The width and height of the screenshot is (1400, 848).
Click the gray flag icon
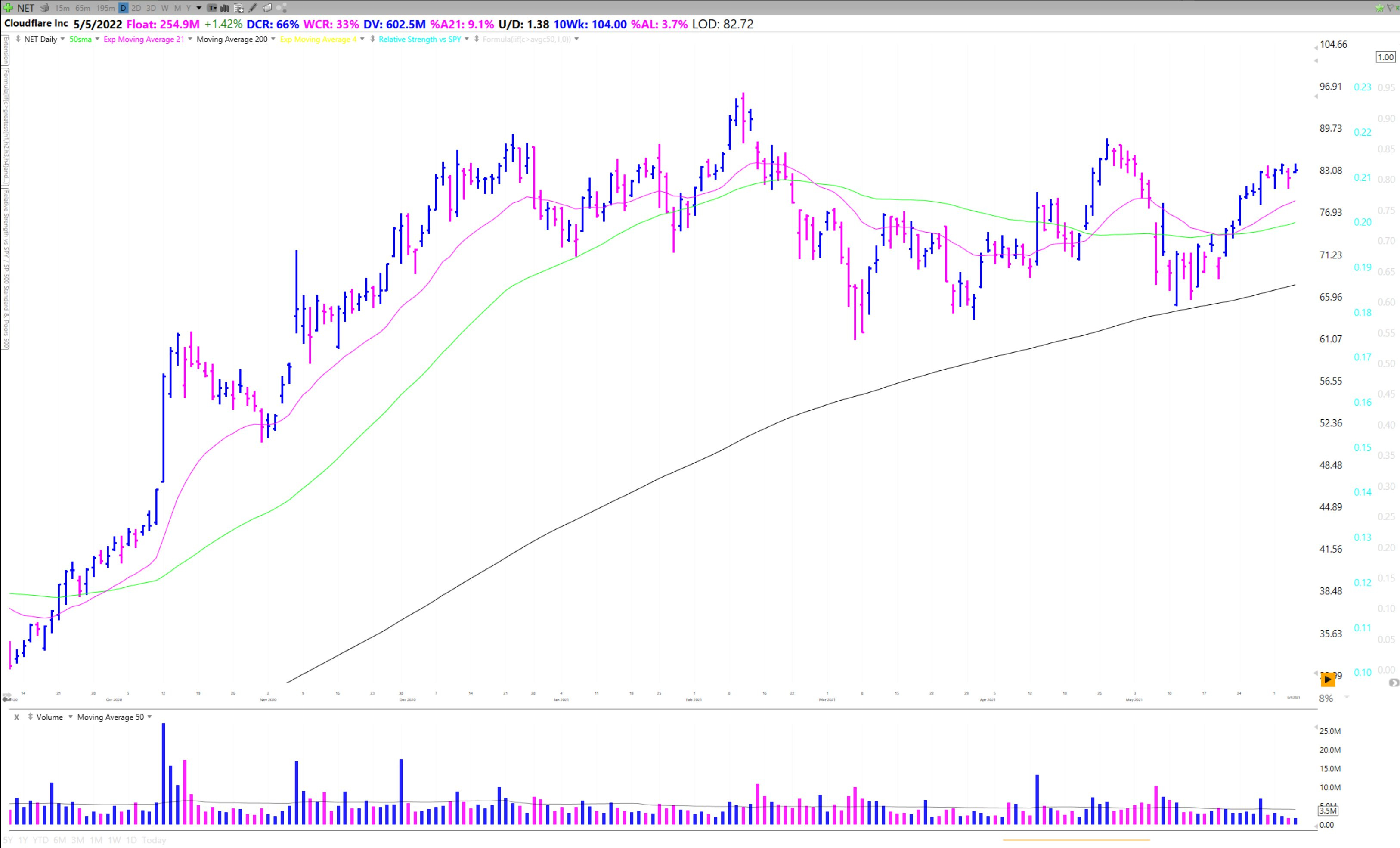pyautogui.click(x=1391, y=8)
